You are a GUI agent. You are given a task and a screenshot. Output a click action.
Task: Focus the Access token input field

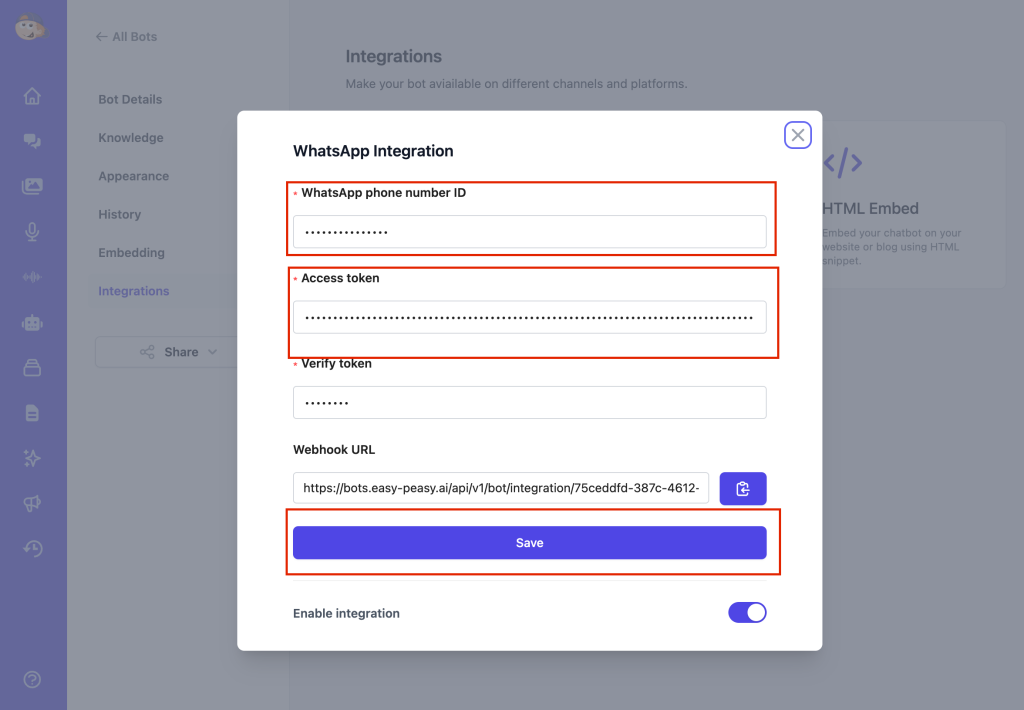pos(529,317)
